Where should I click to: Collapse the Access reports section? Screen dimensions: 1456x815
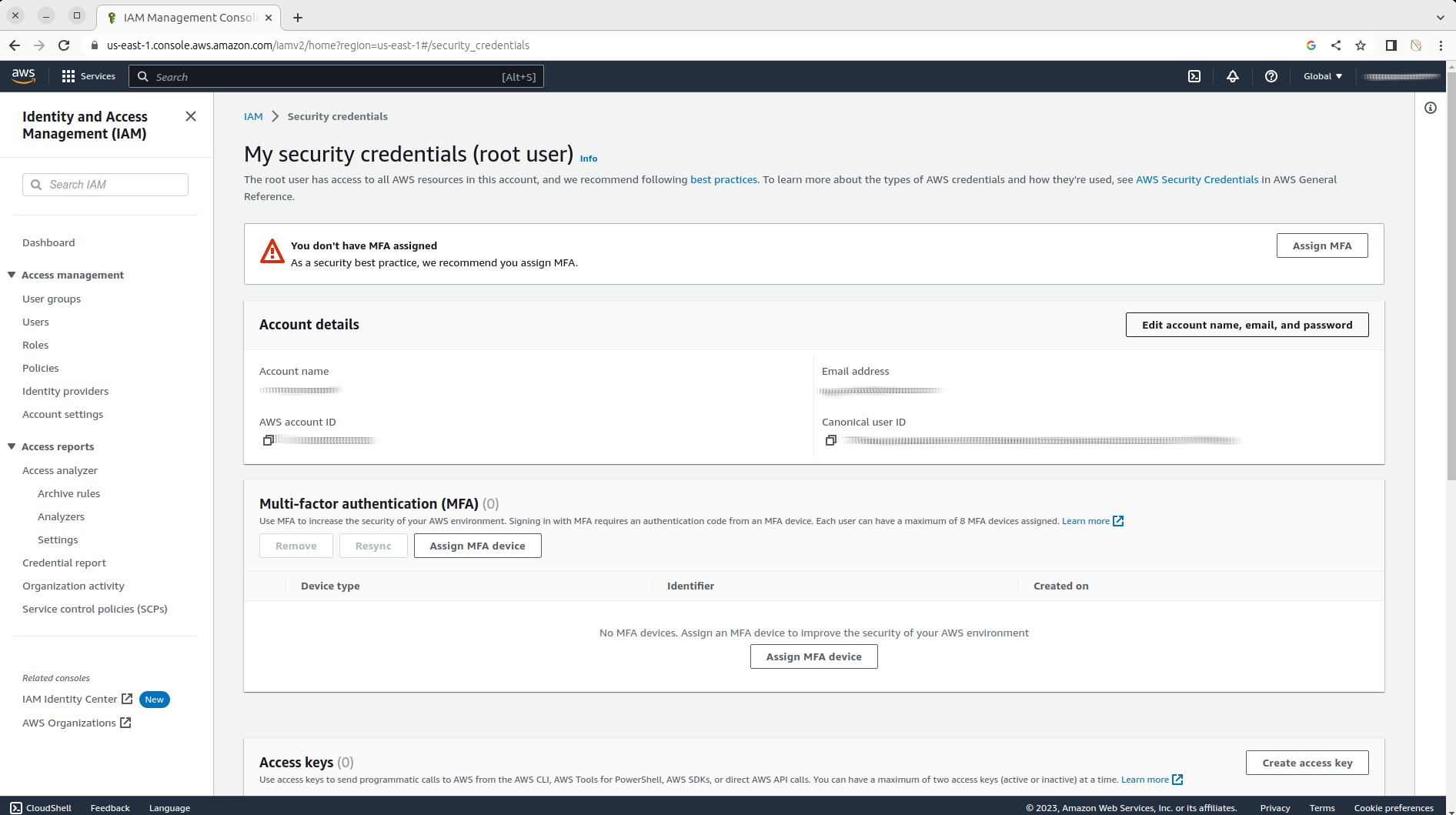click(12, 446)
